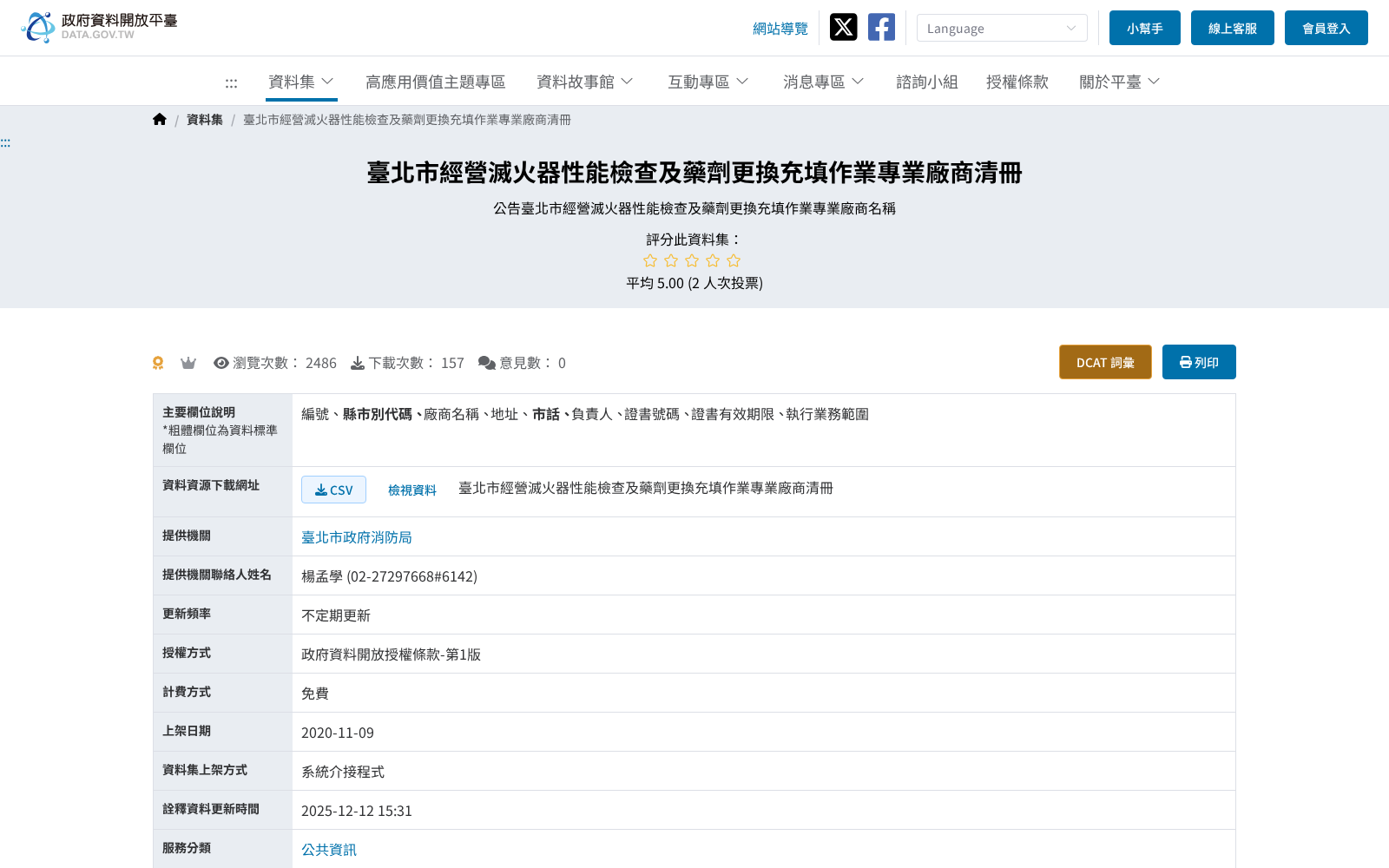Screen dimensions: 1389x868
Task: Open 高應用價值主題專區 page
Action: [x=436, y=82]
